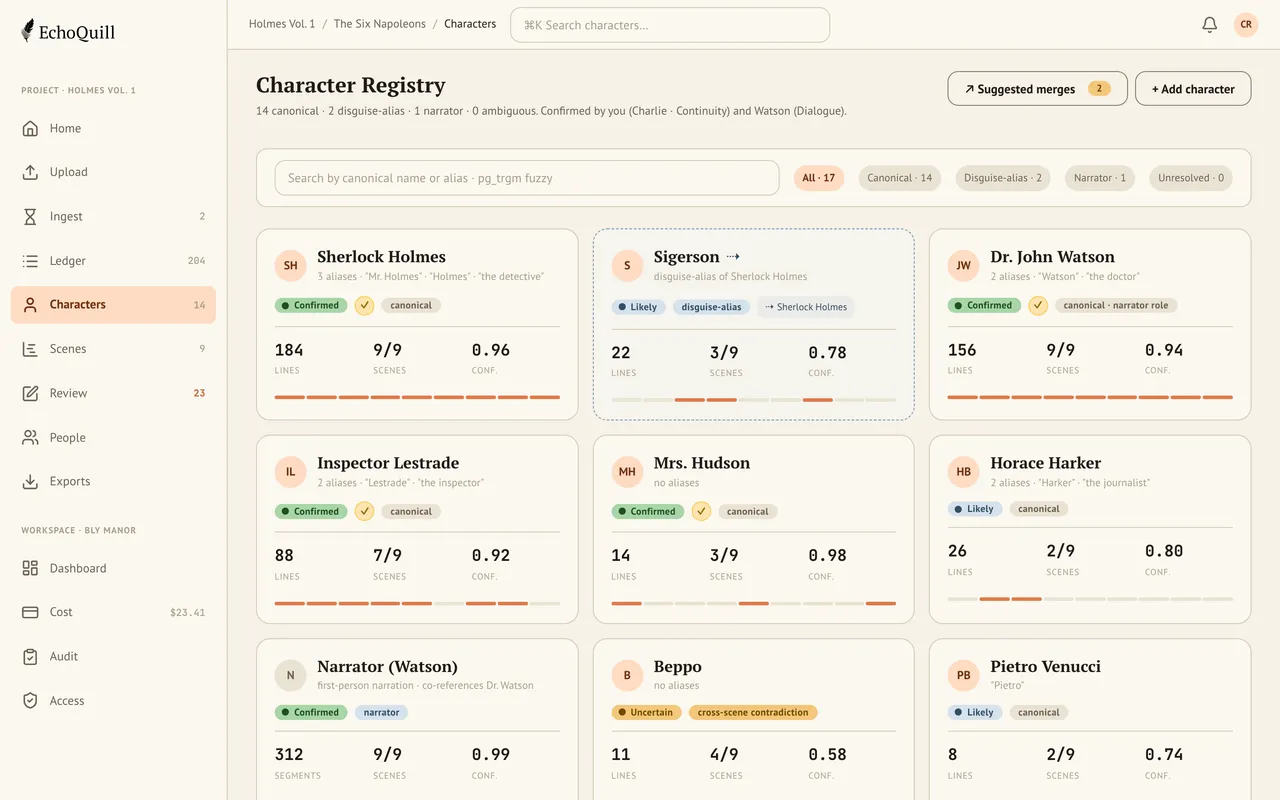Click the Exports download icon
The image size is (1280, 800).
(30, 481)
